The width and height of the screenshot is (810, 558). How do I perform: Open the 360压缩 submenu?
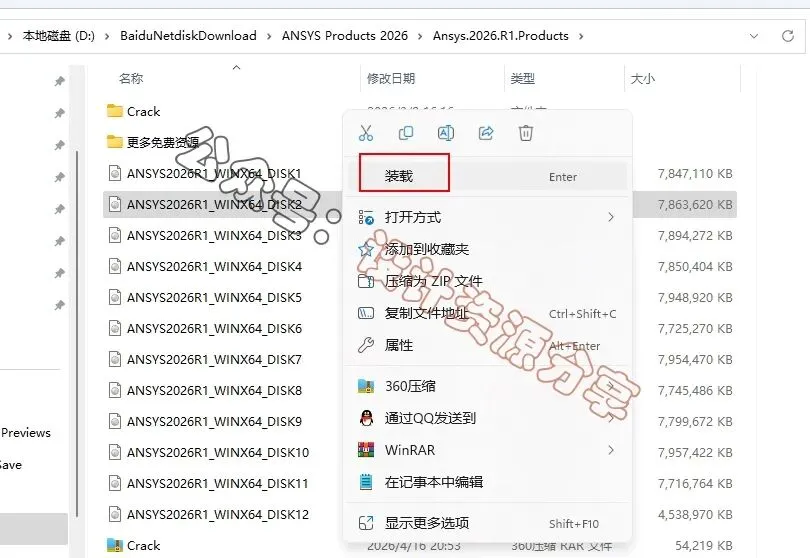point(487,386)
